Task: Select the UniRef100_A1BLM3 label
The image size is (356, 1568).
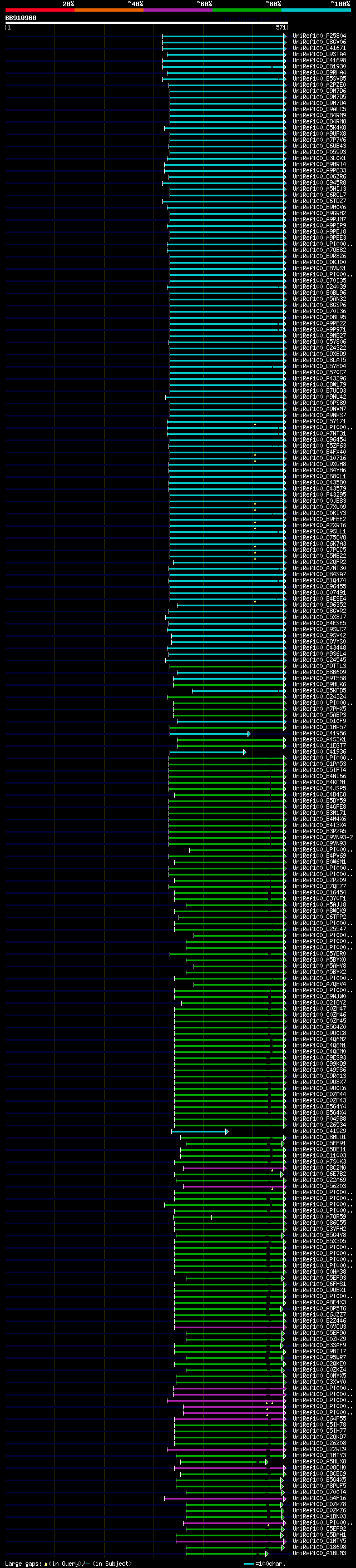Action: (319, 1554)
